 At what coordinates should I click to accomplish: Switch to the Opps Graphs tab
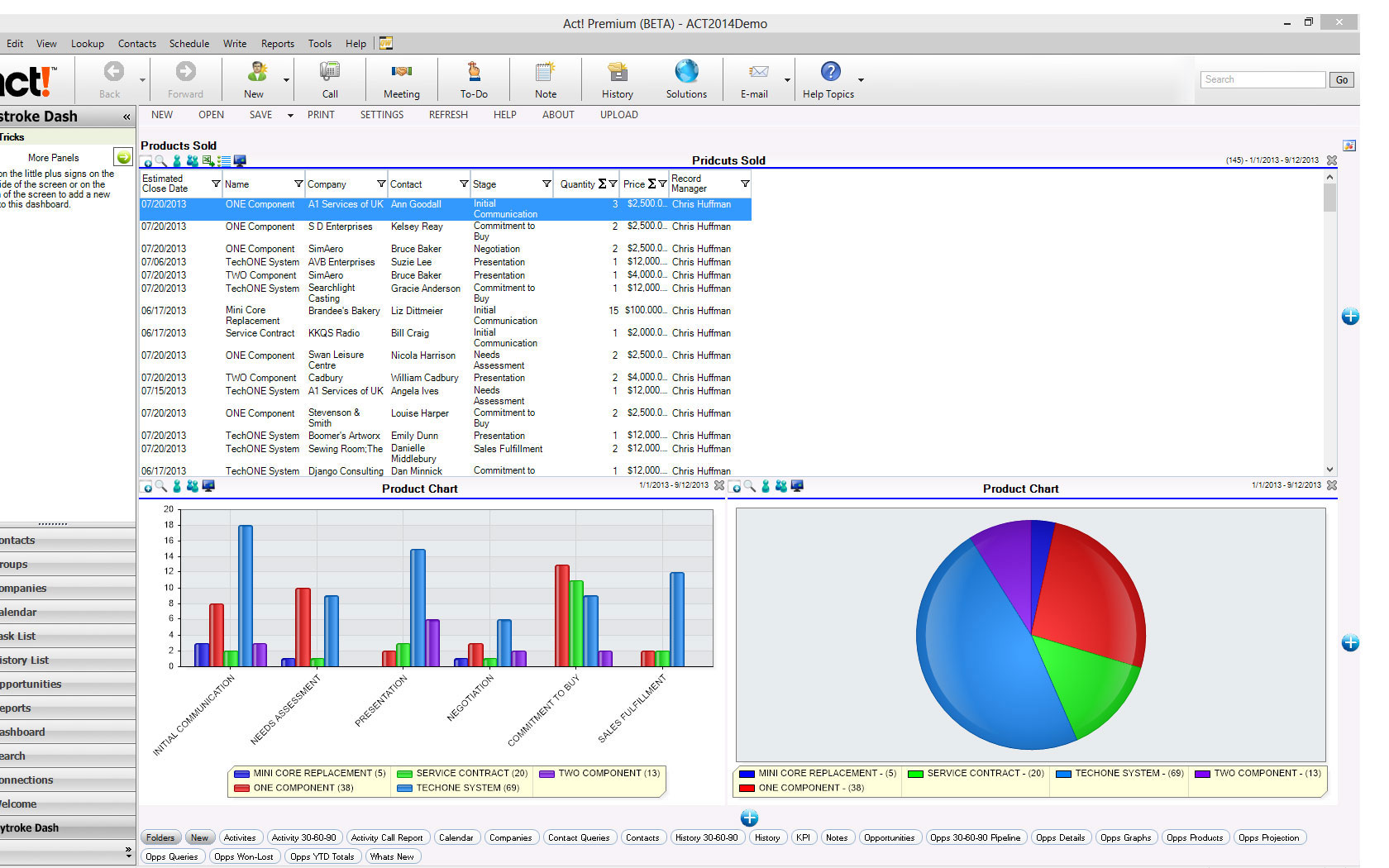(1126, 837)
